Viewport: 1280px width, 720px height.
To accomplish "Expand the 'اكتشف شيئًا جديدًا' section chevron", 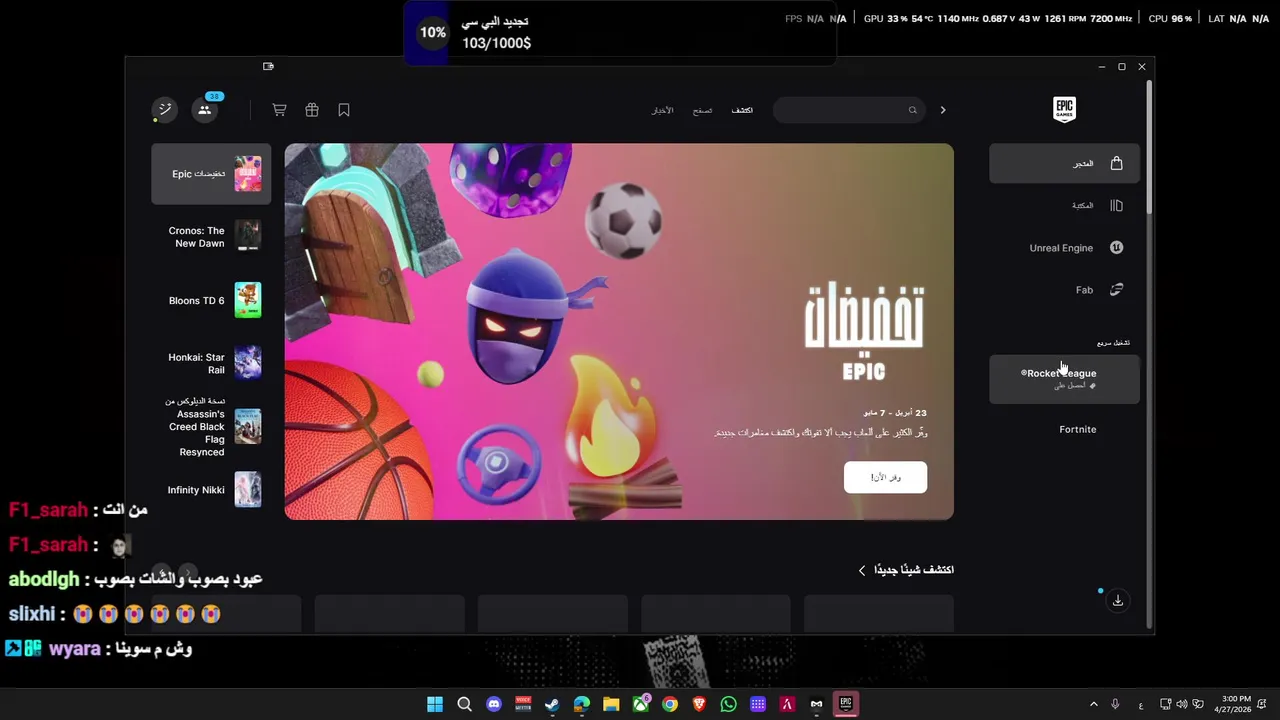I will [862, 570].
